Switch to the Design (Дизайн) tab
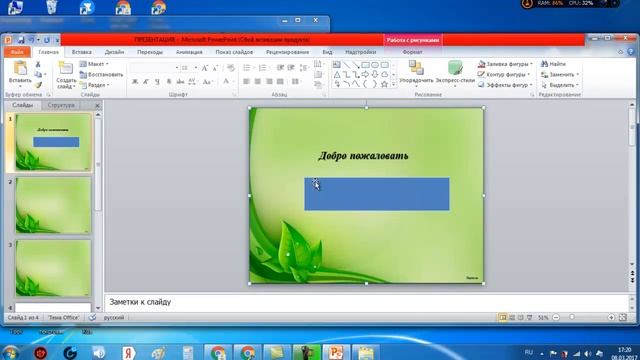 114,52
